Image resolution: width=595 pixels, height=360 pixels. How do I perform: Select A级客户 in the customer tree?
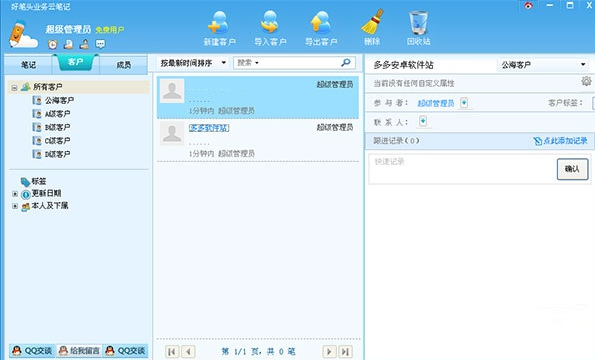[57, 114]
